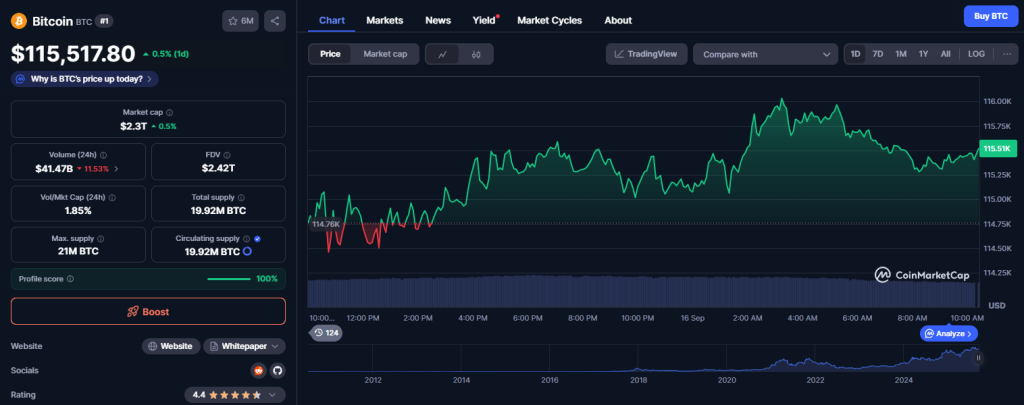Select the 7D time range
1024x405 pixels.
click(x=878, y=54)
